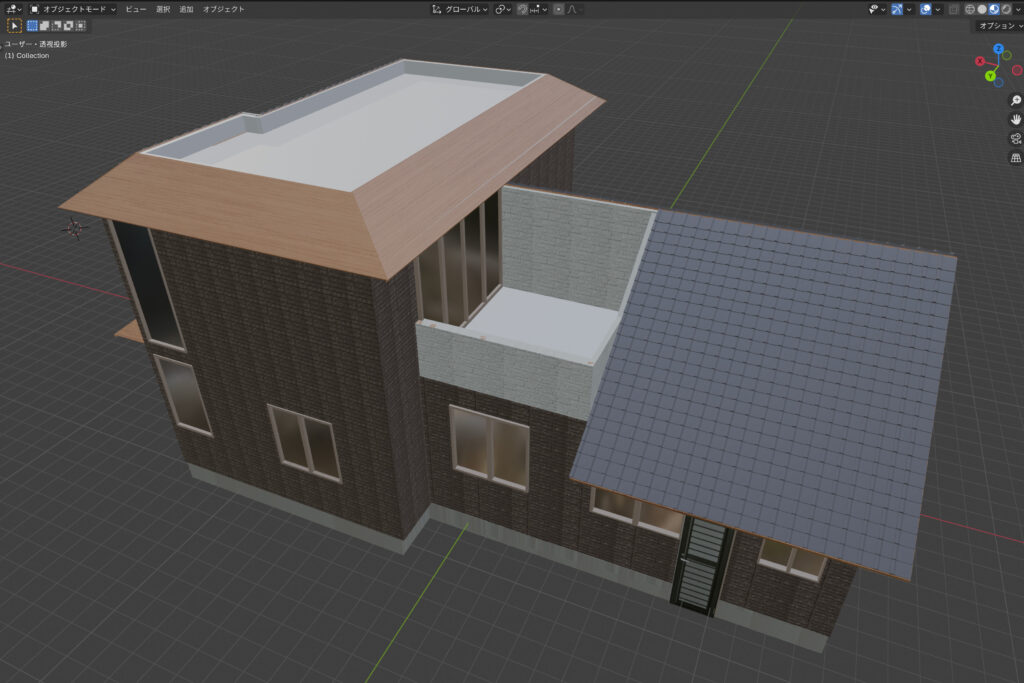This screenshot has height=683, width=1024.
Task: Toggle viewport gizmo display button
Action: [x=898, y=9]
